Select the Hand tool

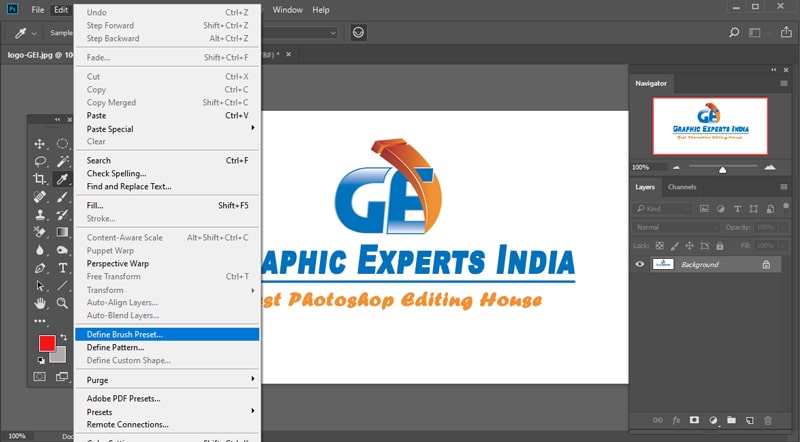(39, 303)
